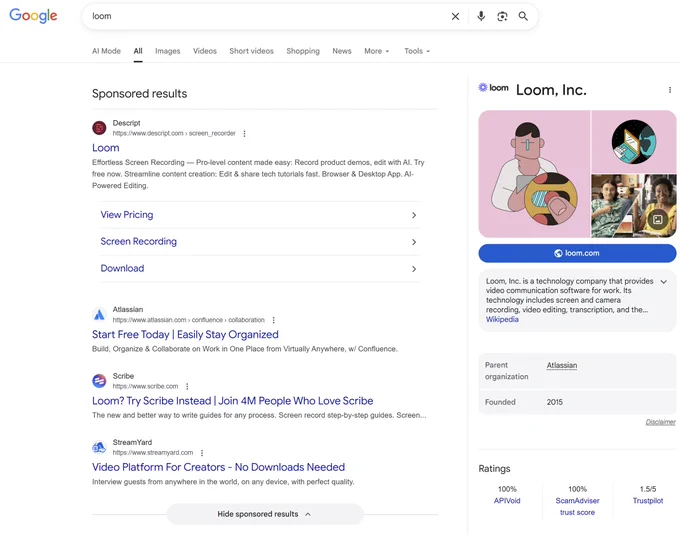Click the StreamYard favicon
Viewport: 680px width, 535px height.
[99, 447]
